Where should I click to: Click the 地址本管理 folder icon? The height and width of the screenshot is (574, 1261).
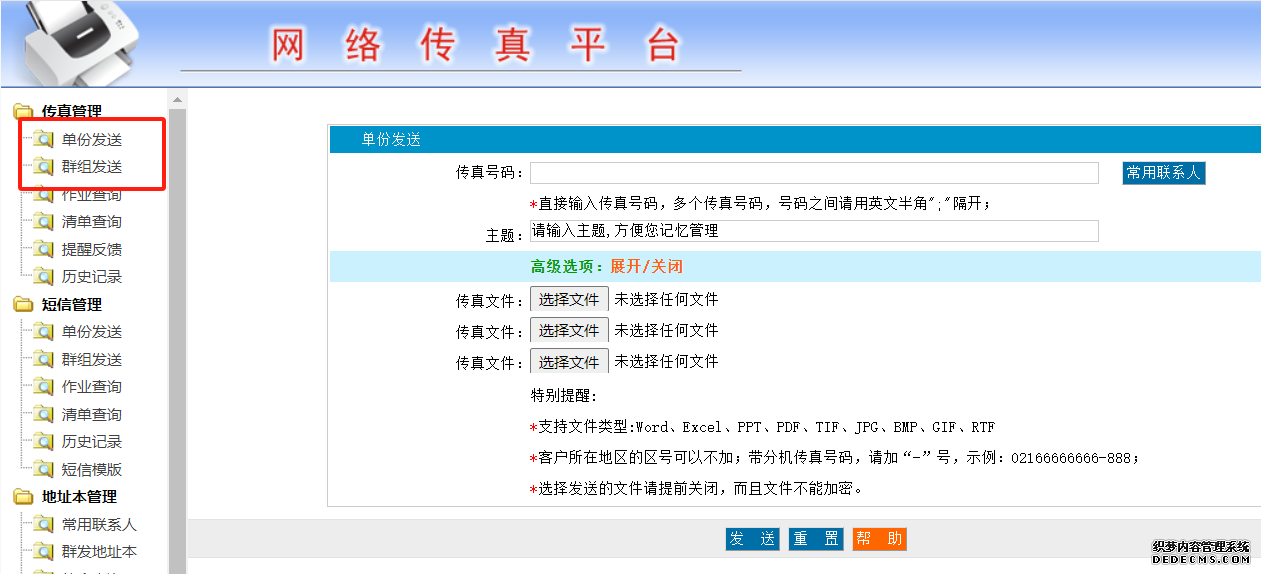(x=23, y=497)
